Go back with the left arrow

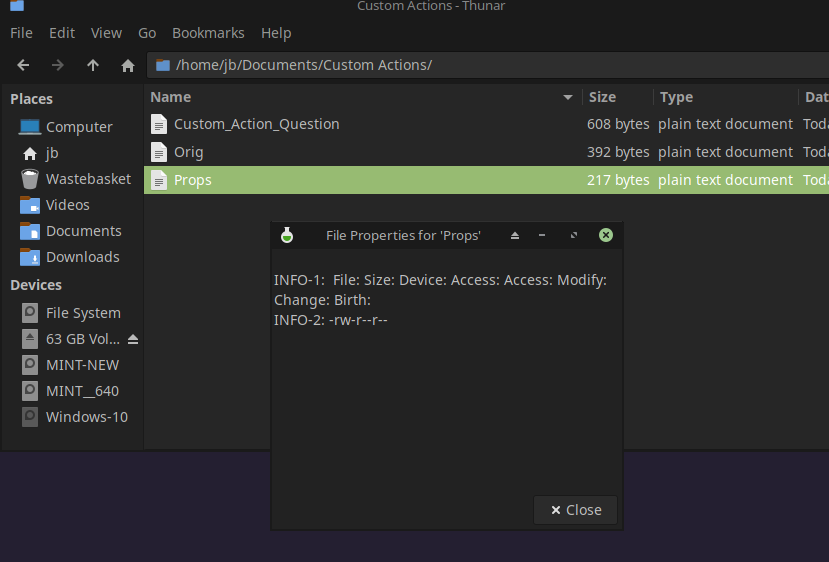23,65
